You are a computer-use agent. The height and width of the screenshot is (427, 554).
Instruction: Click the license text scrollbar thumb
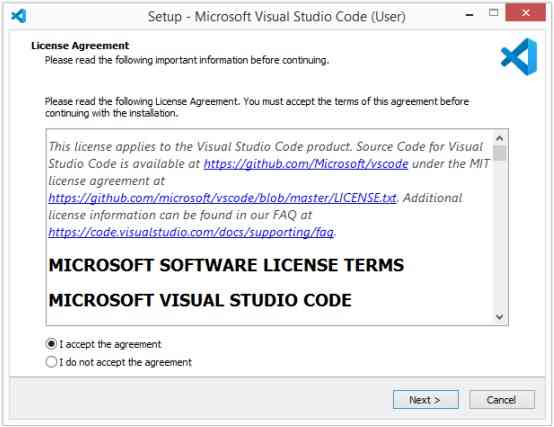tap(500, 153)
